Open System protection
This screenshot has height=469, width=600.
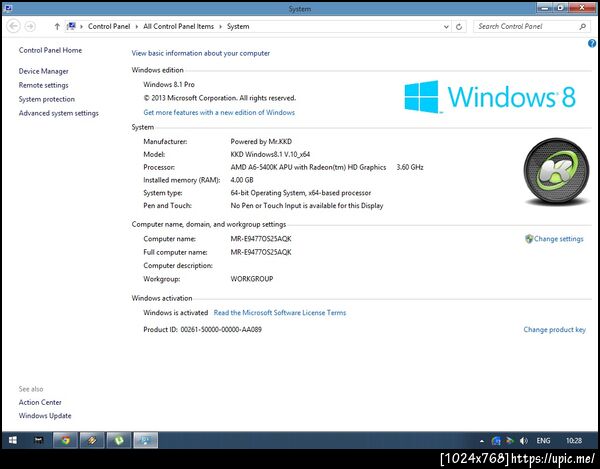pos(47,99)
